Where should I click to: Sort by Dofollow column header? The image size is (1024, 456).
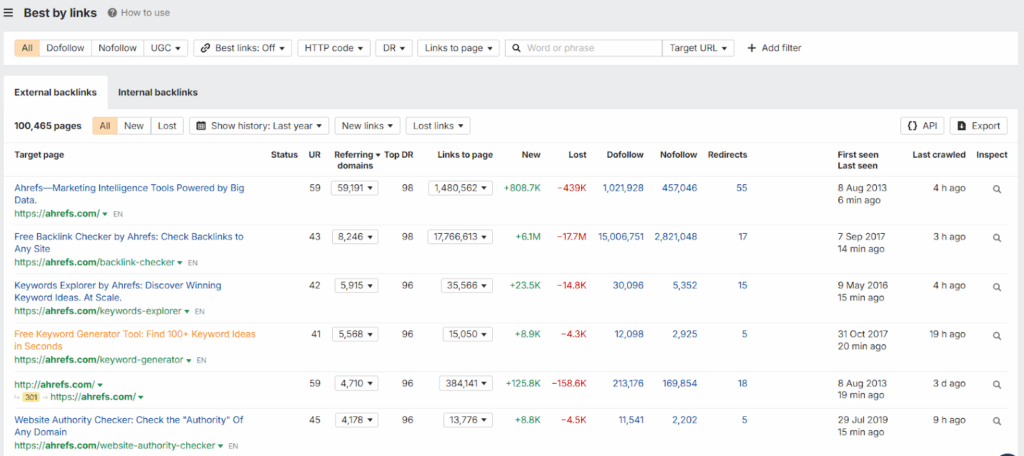[625, 155]
